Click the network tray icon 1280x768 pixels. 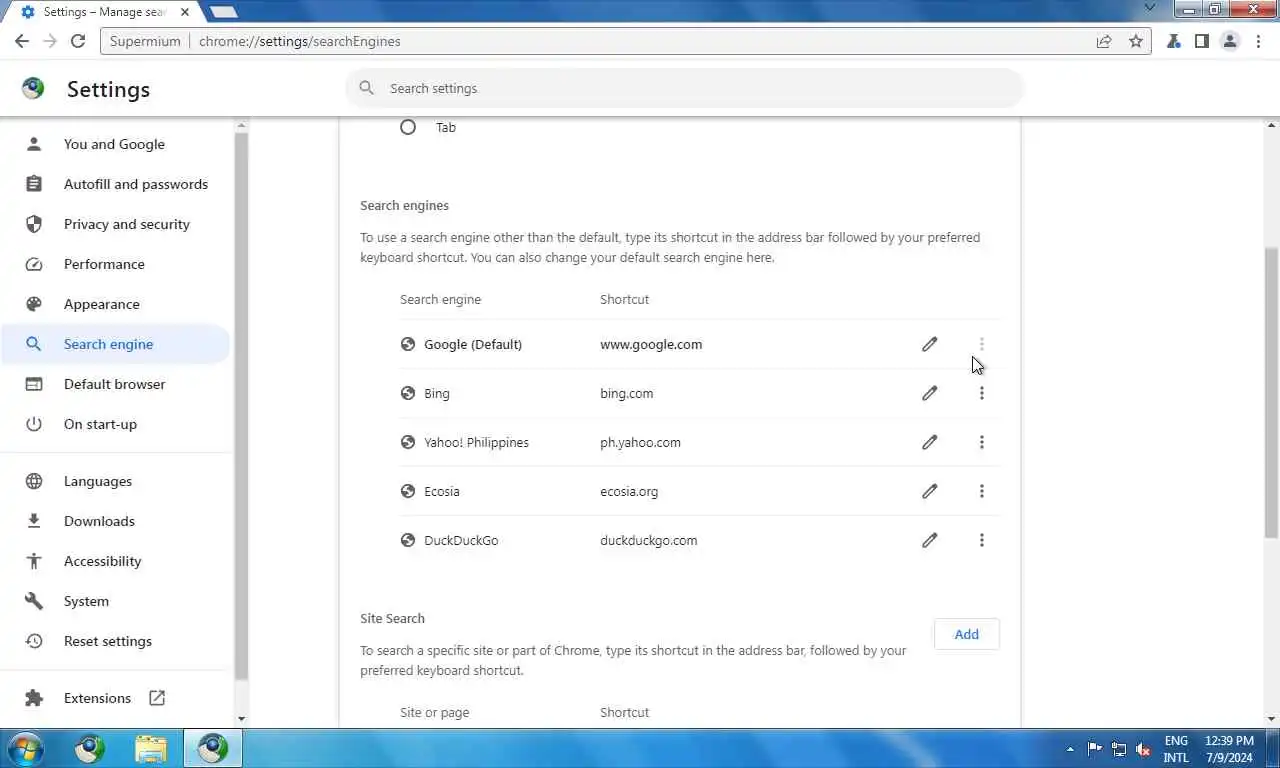click(x=1119, y=750)
